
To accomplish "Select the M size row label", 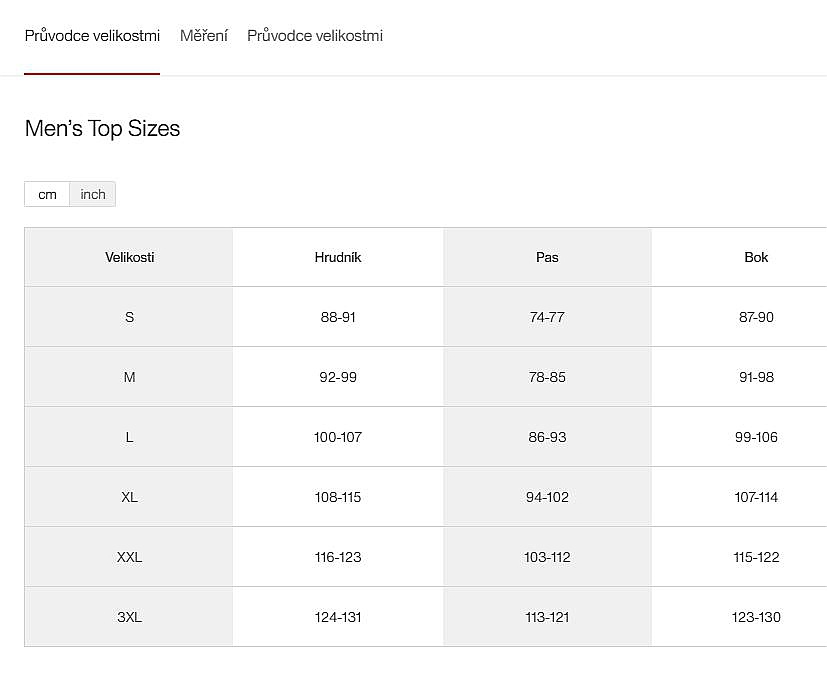I will 129,377.
